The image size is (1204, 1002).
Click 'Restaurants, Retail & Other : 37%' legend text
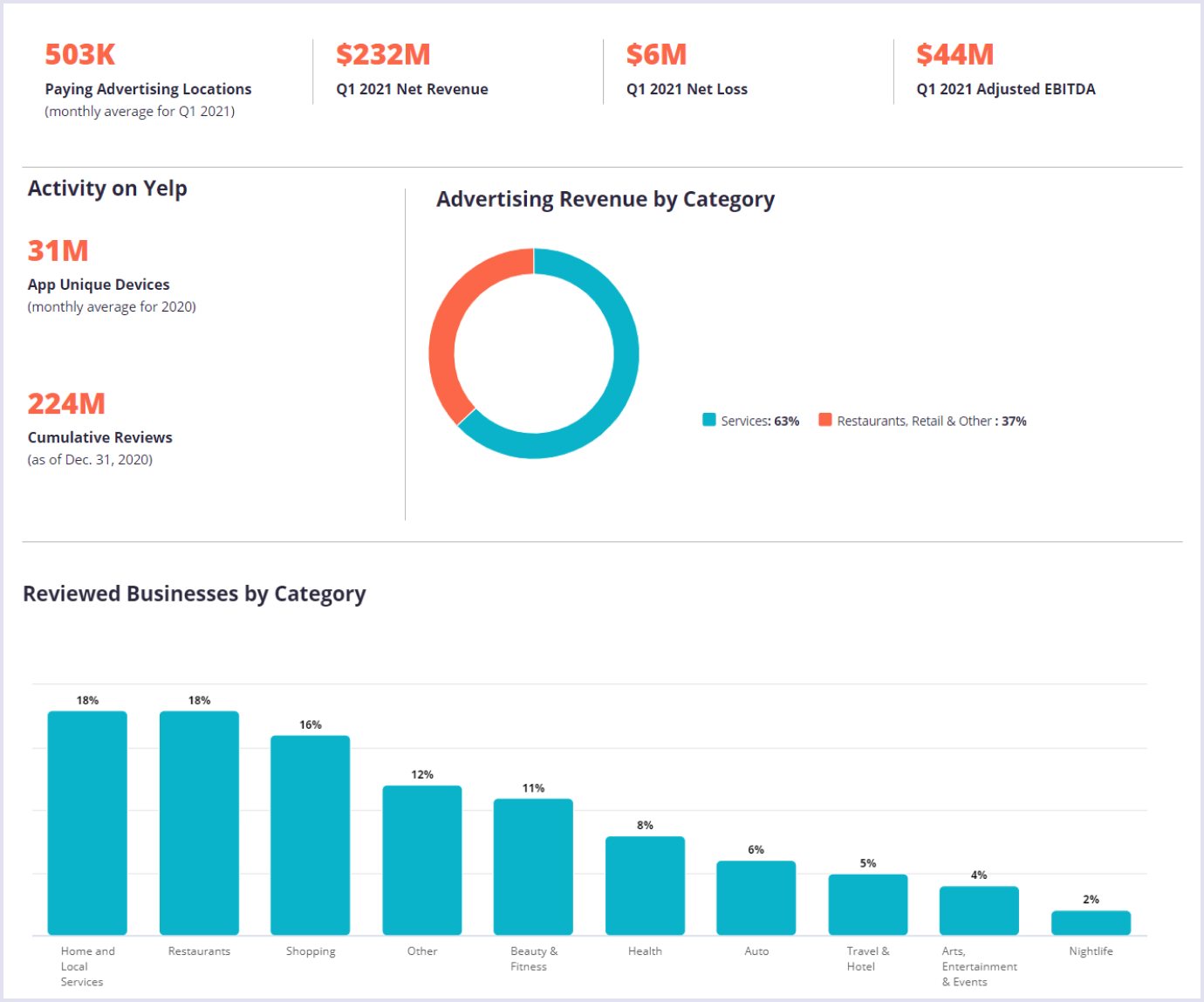pyautogui.click(x=932, y=421)
